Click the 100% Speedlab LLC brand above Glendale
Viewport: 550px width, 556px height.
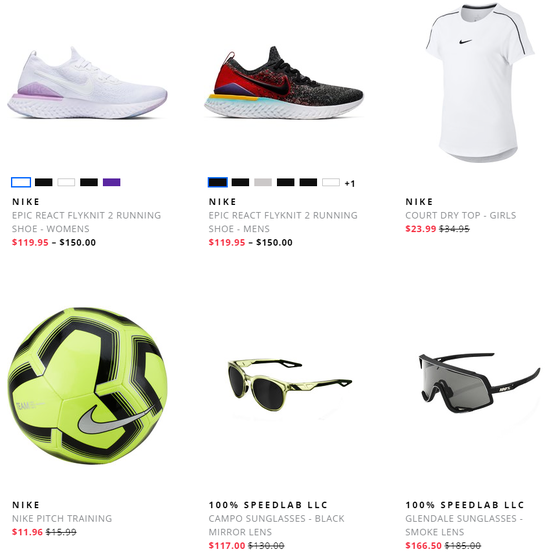[x=465, y=505]
